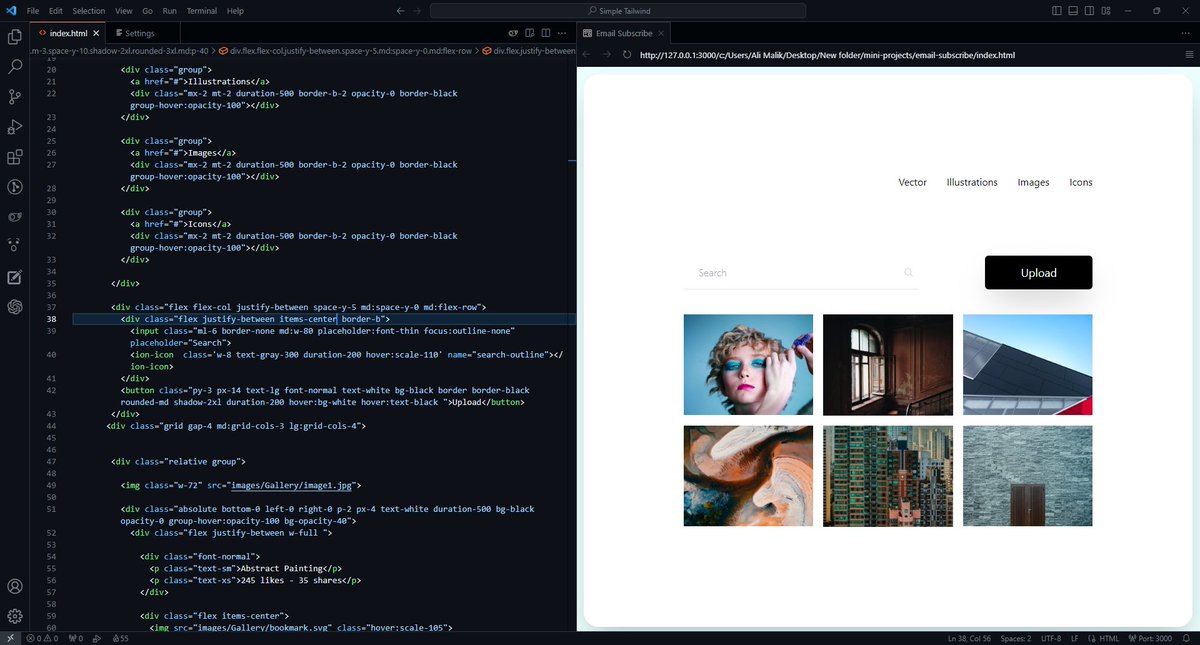The image size is (1200, 645).
Task: Click the Ln 38, Col 56 cursor position
Action: click(x=968, y=638)
